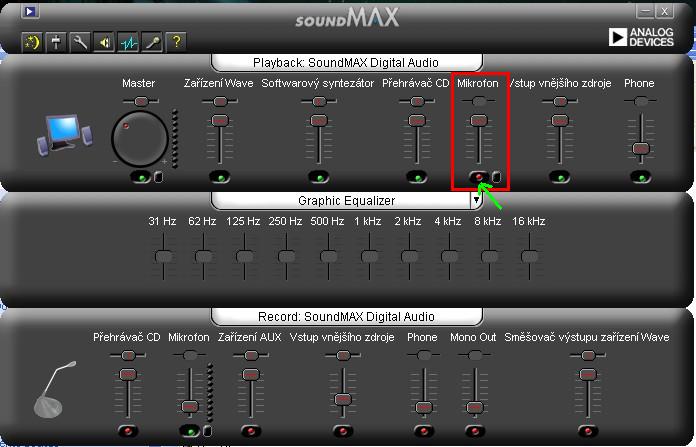Click the Softwarový syntezátor volume slider handle
This screenshot has height=447, width=696.
[x=319, y=120]
